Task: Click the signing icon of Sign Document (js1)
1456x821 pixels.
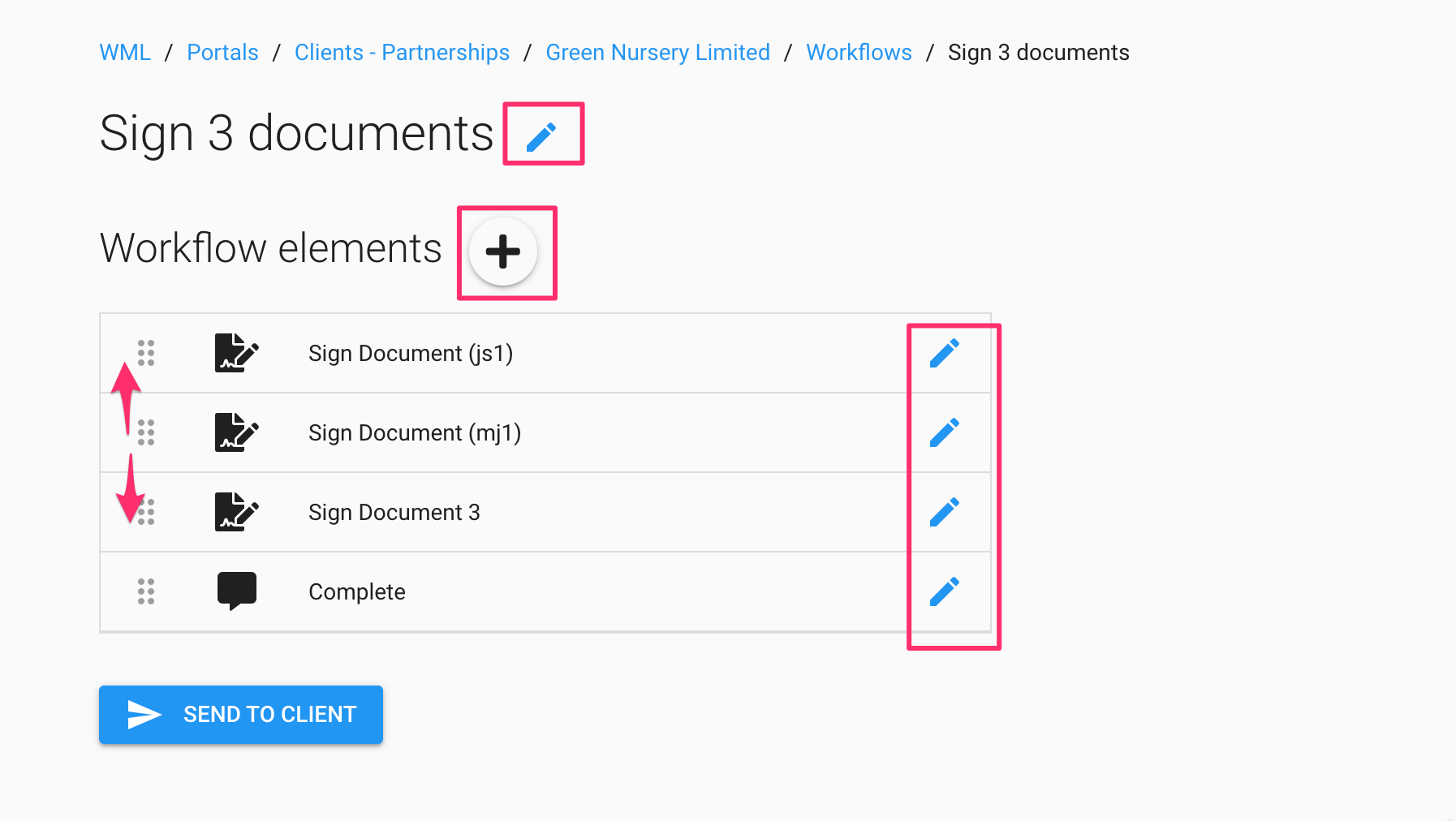Action: (236, 353)
